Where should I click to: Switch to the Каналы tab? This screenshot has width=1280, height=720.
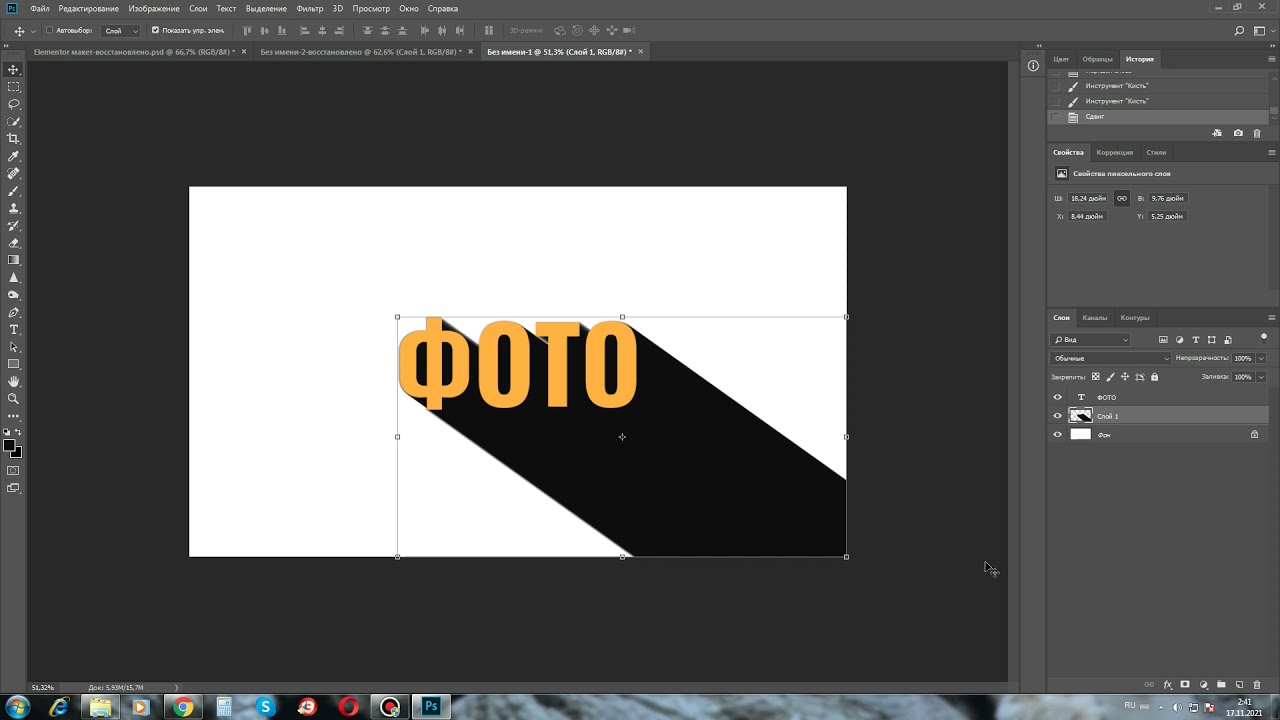pyautogui.click(x=1094, y=318)
